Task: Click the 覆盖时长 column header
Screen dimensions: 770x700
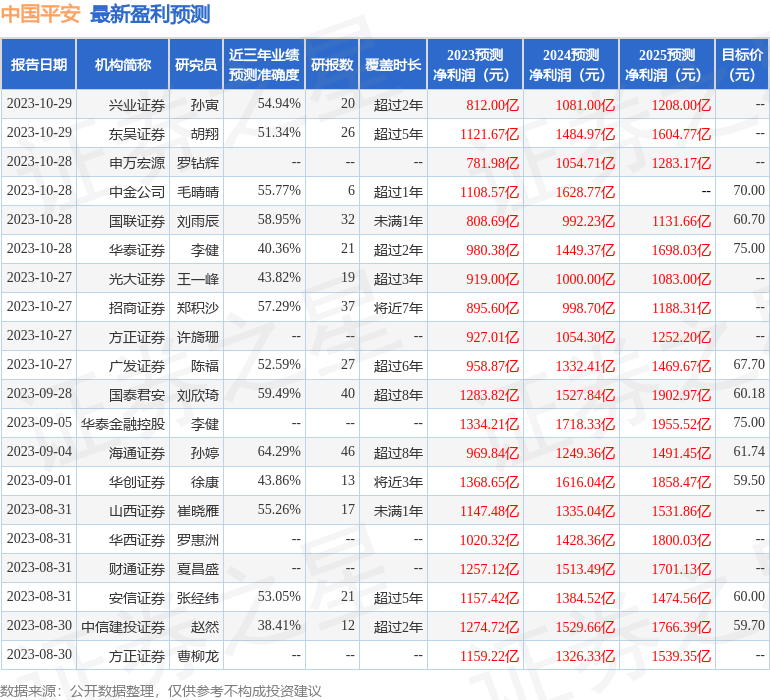Action: click(393, 65)
